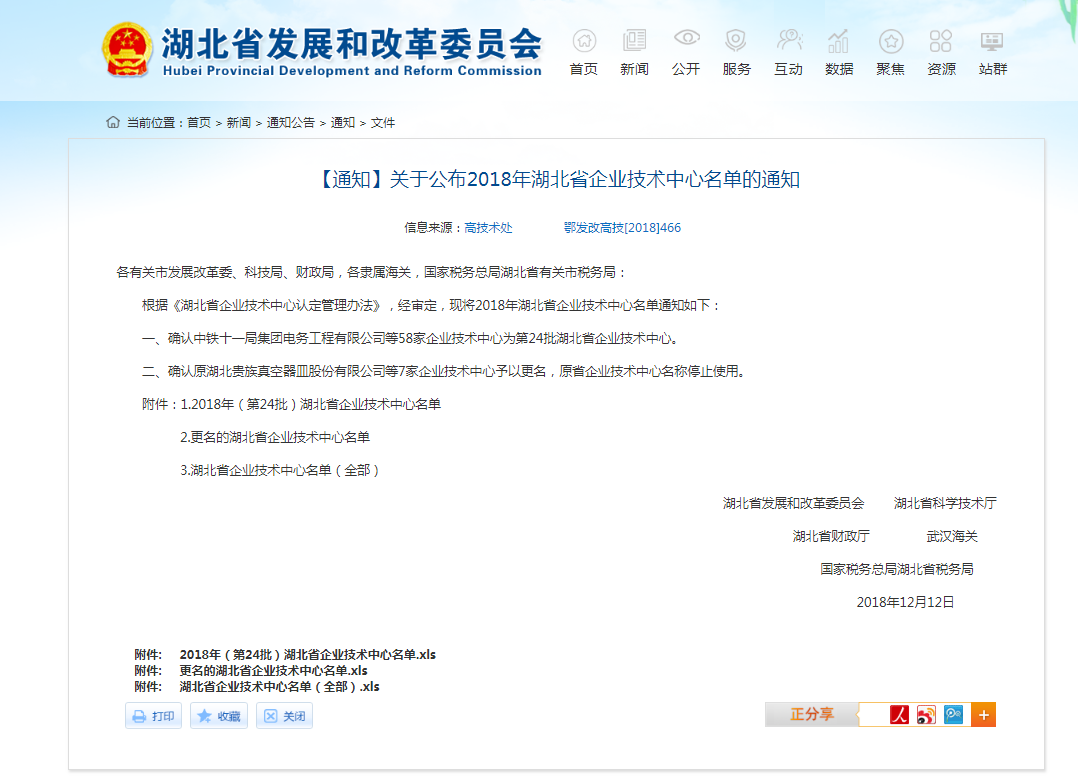Click the signature 国家税务总局湖北省税务局
1078x781 pixels.
point(896,569)
